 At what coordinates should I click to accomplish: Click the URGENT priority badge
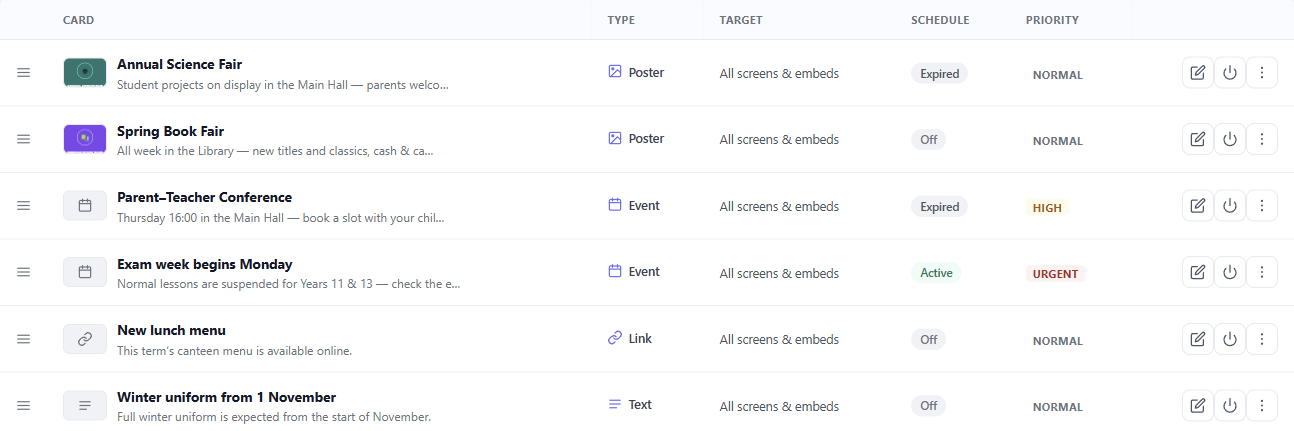1055,274
